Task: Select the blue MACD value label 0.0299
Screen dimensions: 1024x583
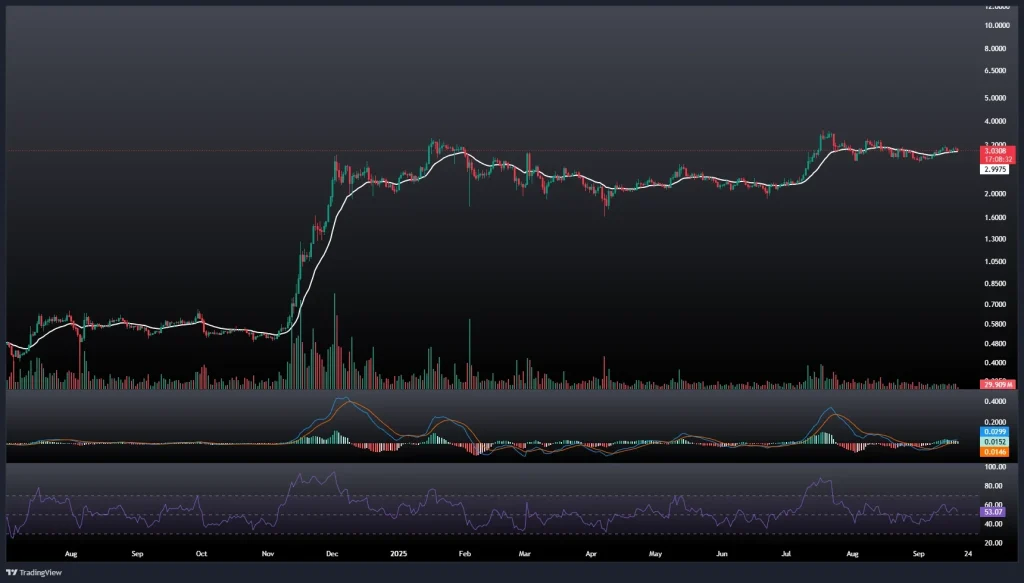Action: (x=995, y=431)
